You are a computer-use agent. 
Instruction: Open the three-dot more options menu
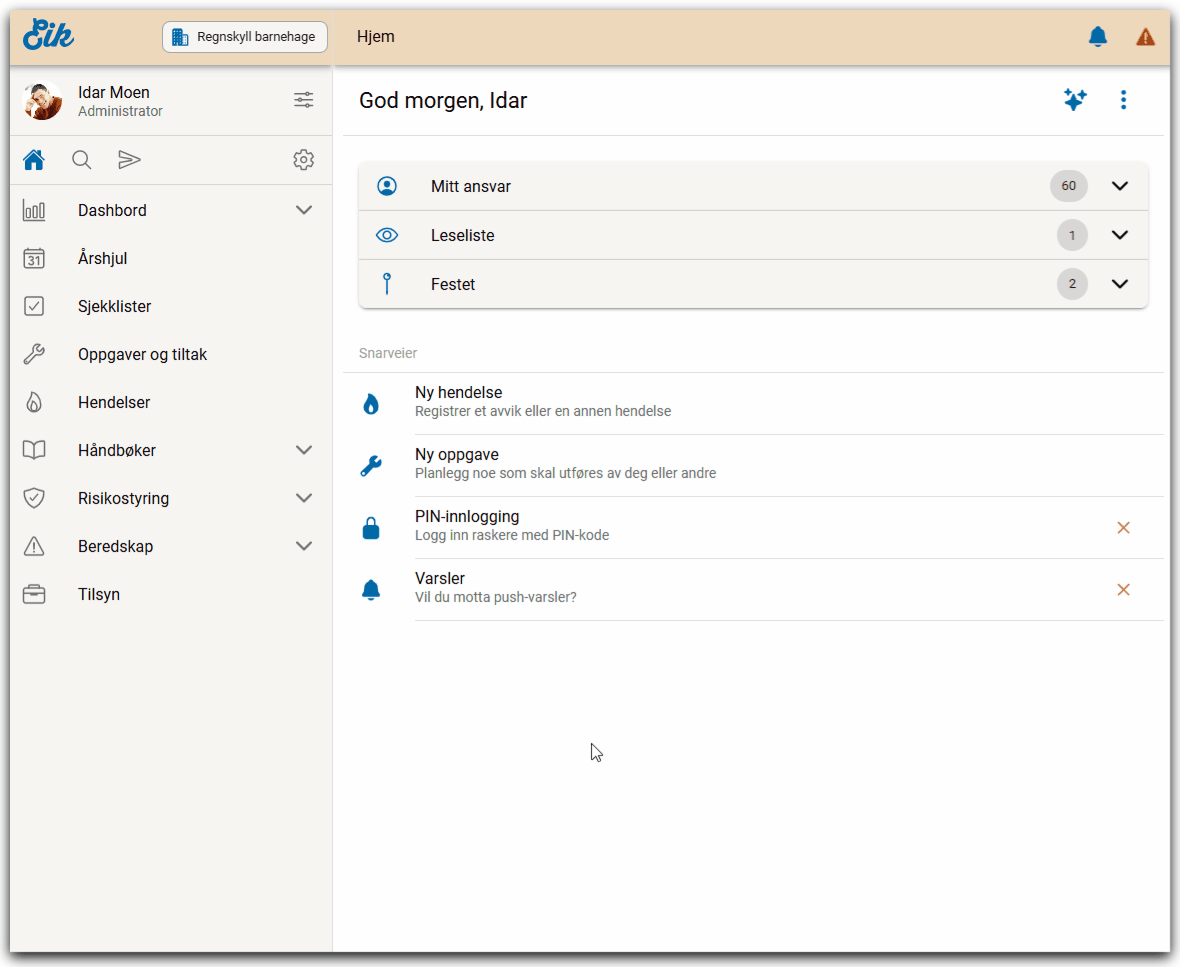coord(1123,100)
